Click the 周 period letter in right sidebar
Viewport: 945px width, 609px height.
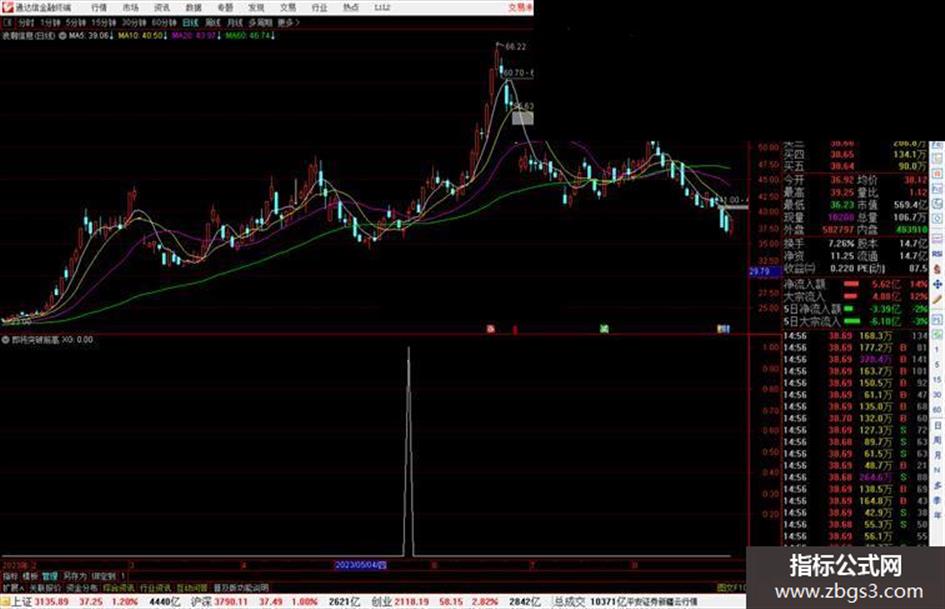click(x=937, y=441)
